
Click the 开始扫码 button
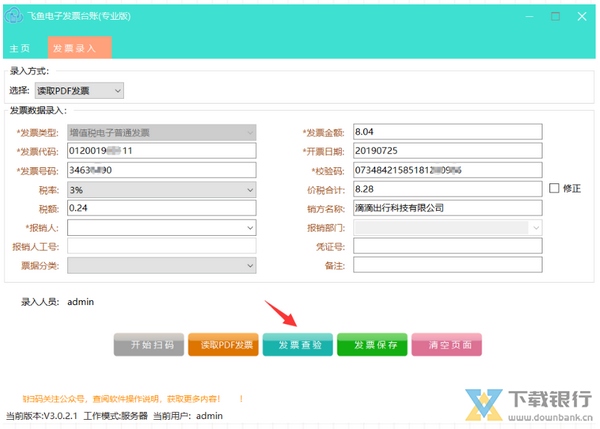click(x=149, y=345)
